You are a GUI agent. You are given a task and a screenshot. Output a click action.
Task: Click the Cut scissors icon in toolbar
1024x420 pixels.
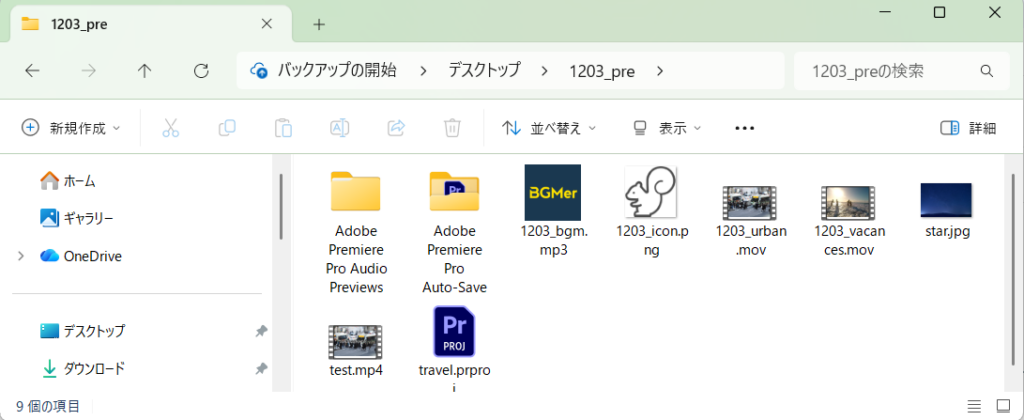pyautogui.click(x=170, y=128)
